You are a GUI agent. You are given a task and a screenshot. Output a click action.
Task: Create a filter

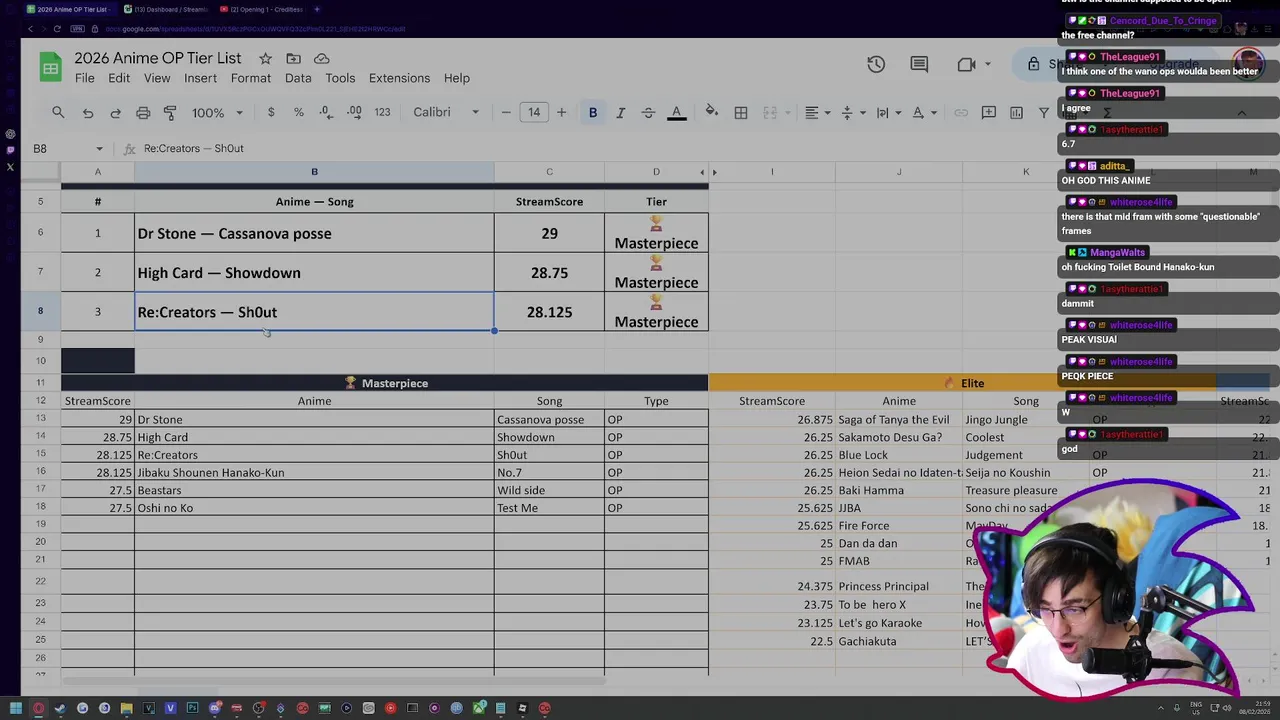(x=1044, y=113)
